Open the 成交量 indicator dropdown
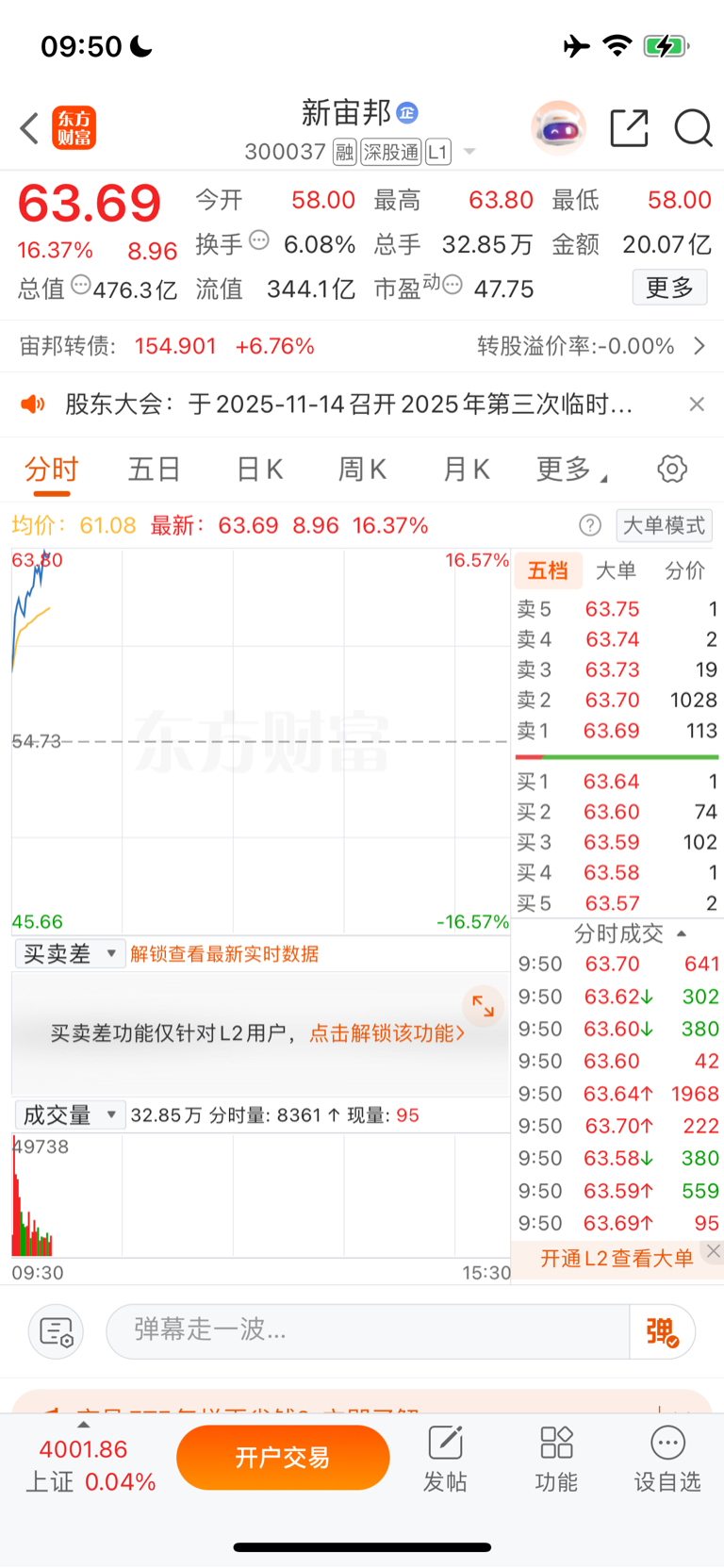The image size is (724, 1568). point(71,1115)
